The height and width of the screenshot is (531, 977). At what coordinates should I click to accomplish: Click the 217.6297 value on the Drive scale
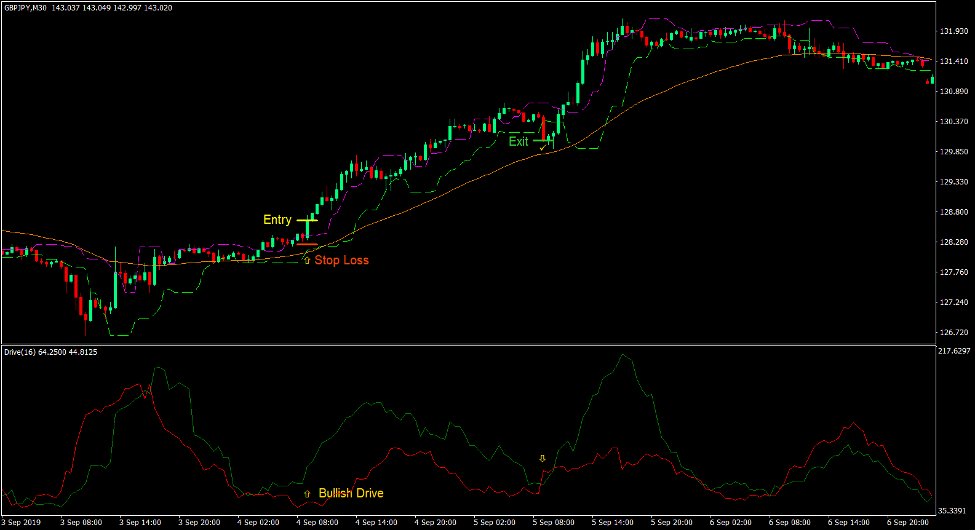pos(956,351)
